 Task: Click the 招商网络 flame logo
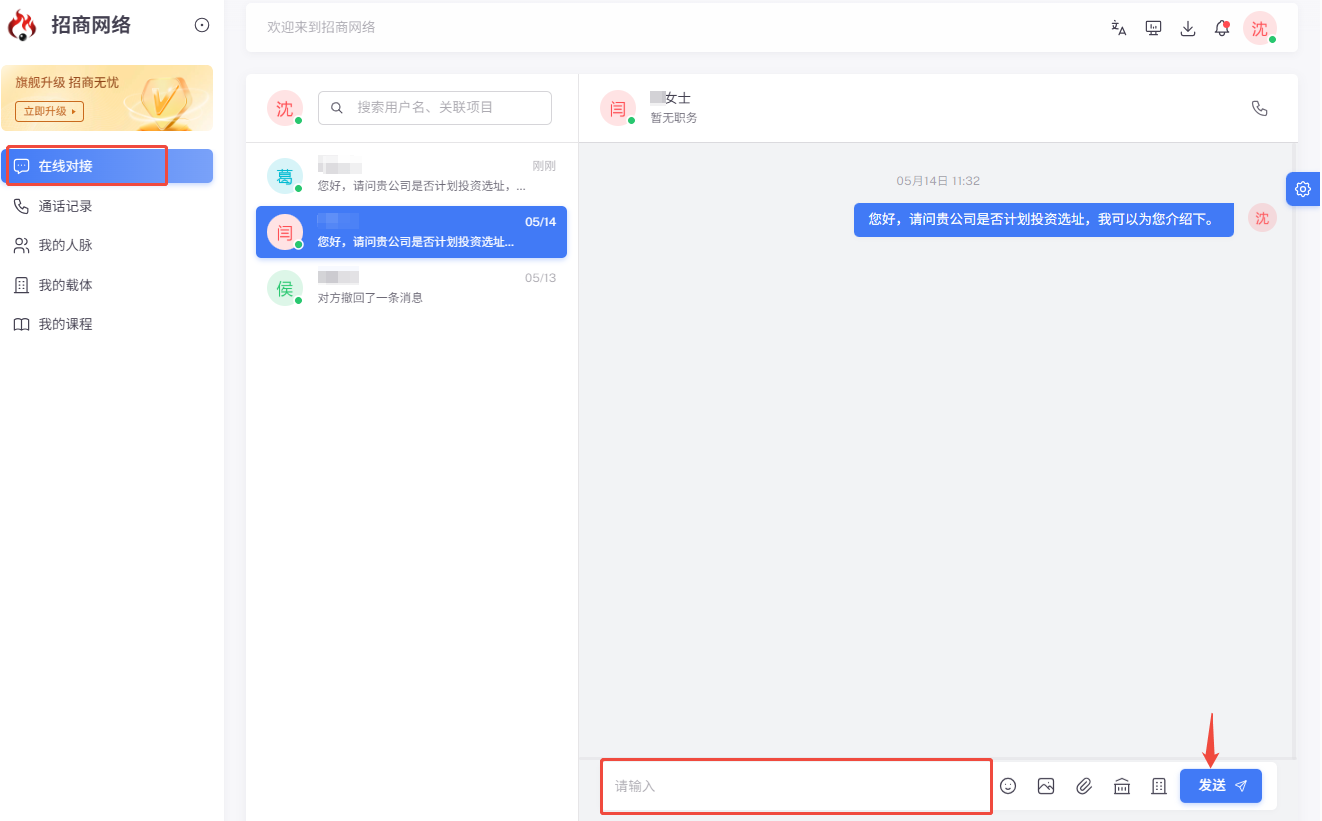[x=22, y=26]
